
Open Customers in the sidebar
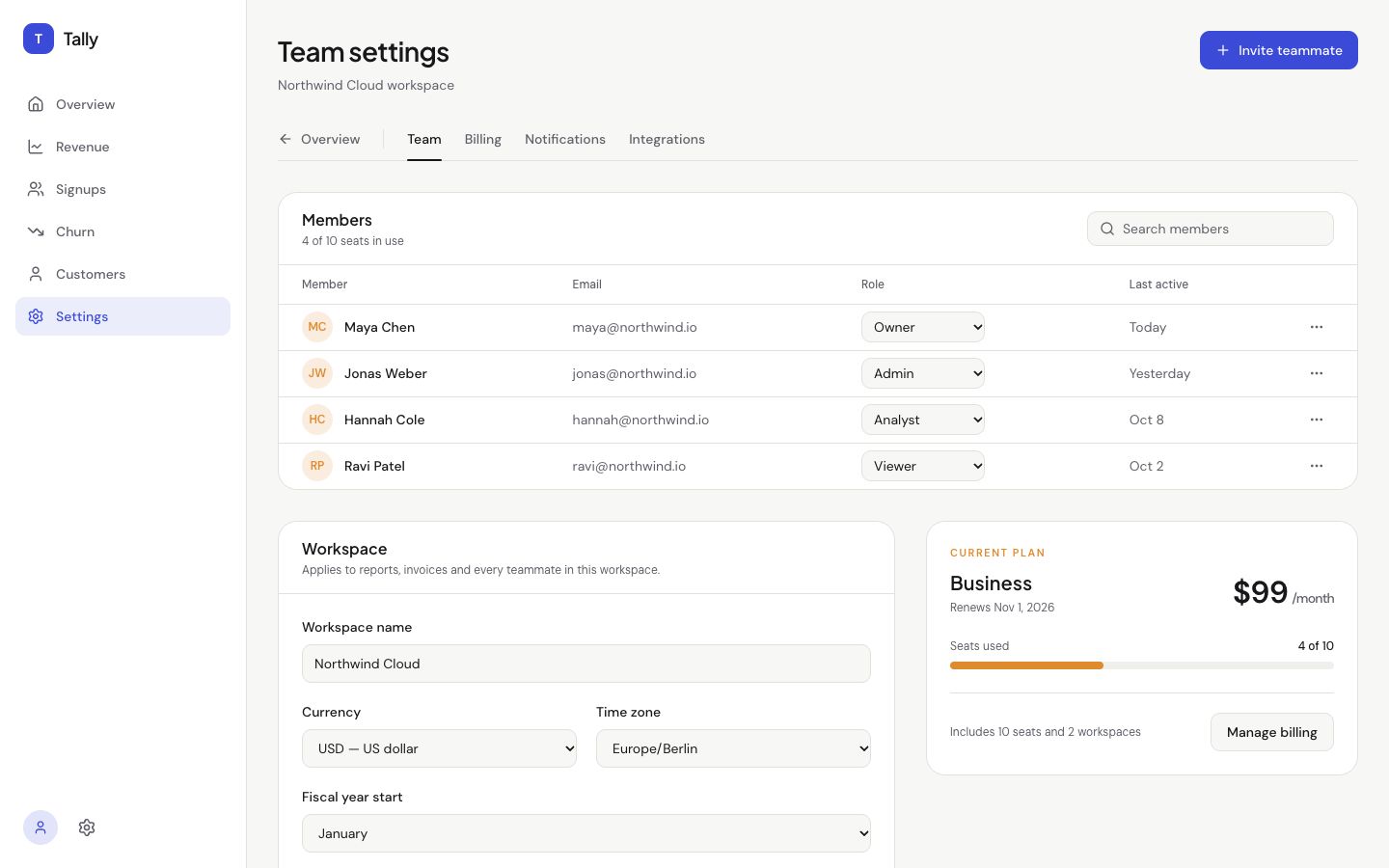tap(123, 274)
